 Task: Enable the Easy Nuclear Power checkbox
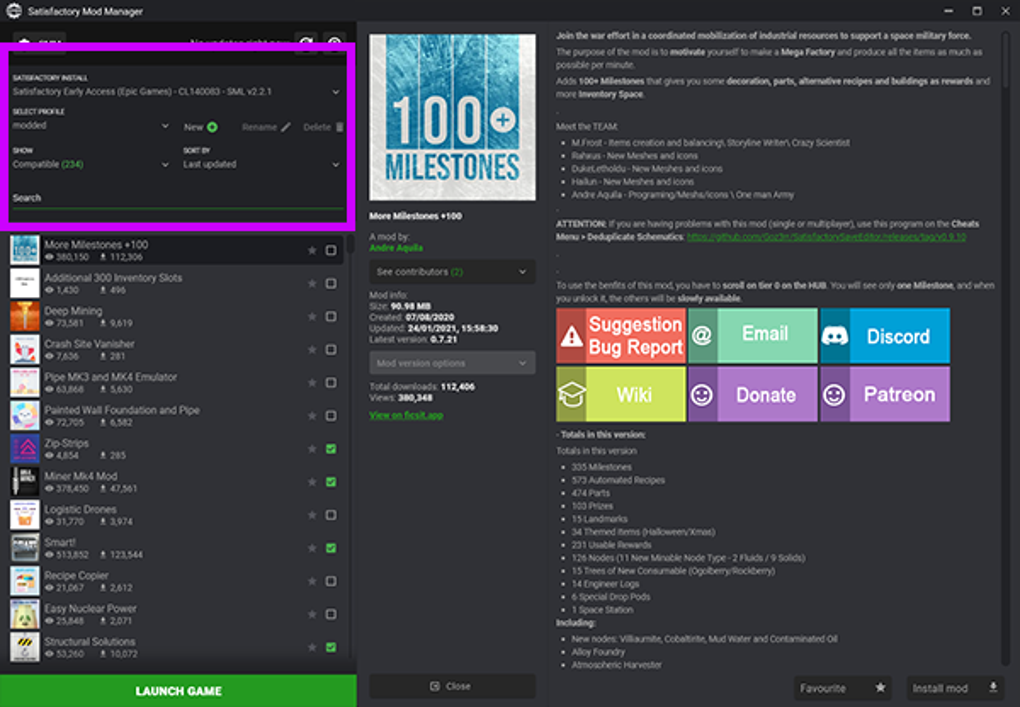(x=331, y=615)
